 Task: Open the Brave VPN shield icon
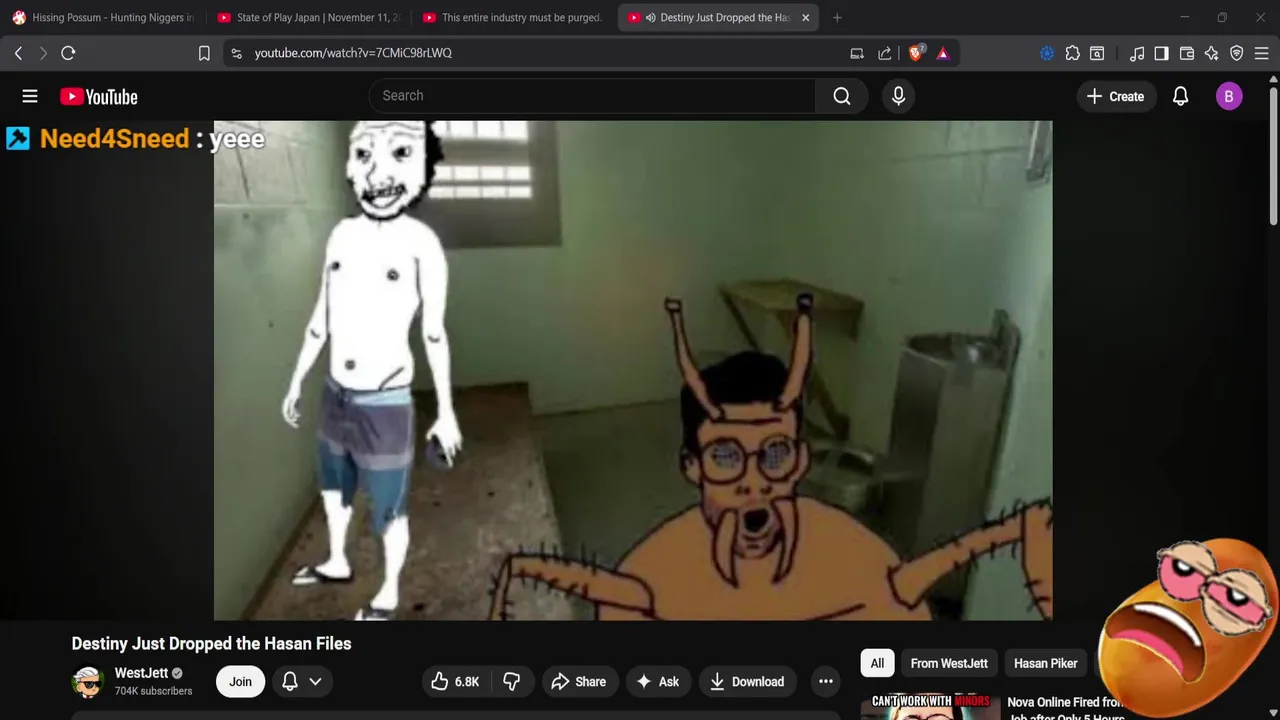(1237, 53)
